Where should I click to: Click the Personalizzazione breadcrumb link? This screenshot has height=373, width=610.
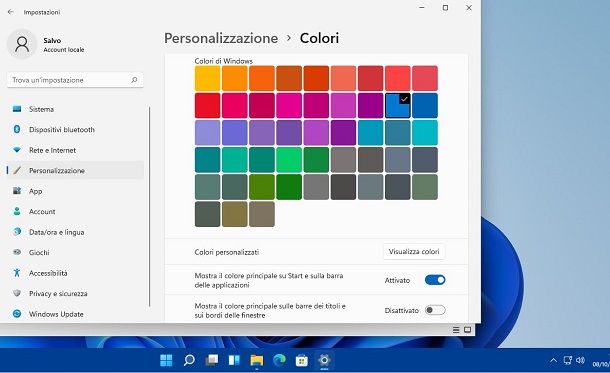(221, 38)
